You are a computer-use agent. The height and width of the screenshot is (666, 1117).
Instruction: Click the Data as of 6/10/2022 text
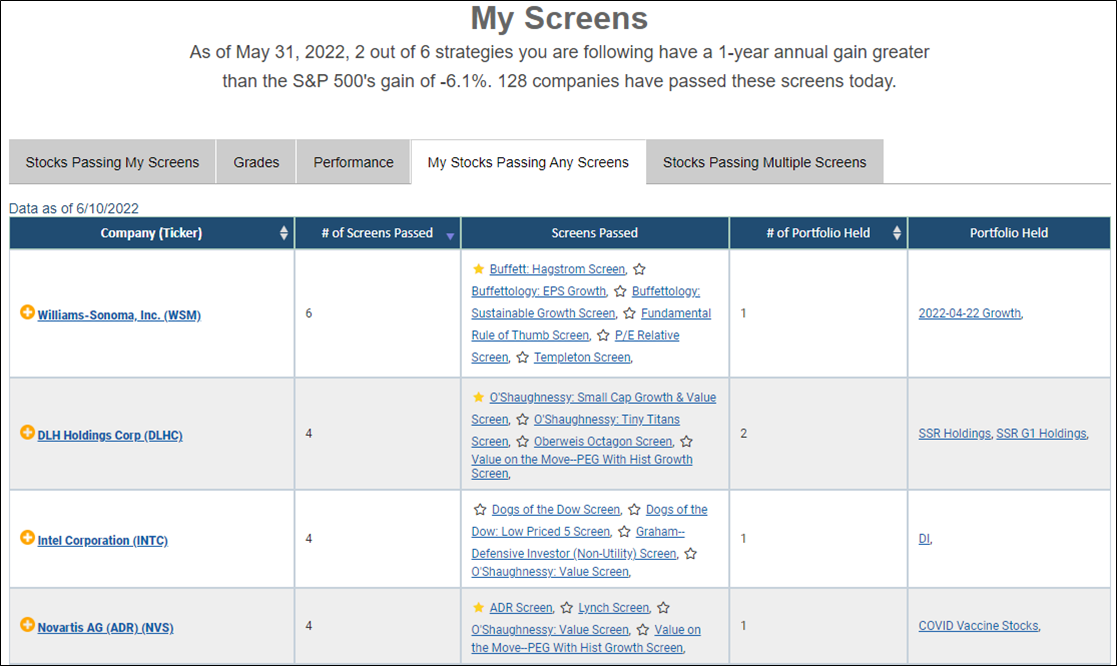pos(73,208)
